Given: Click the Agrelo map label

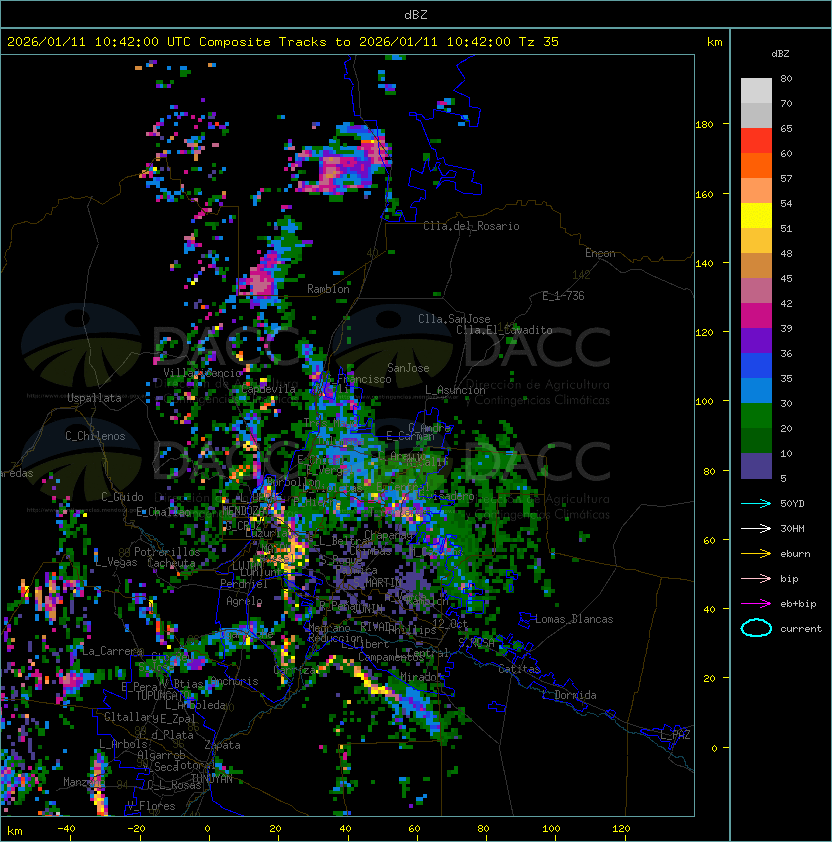Looking at the screenshot, I should [x=244, y=601].
